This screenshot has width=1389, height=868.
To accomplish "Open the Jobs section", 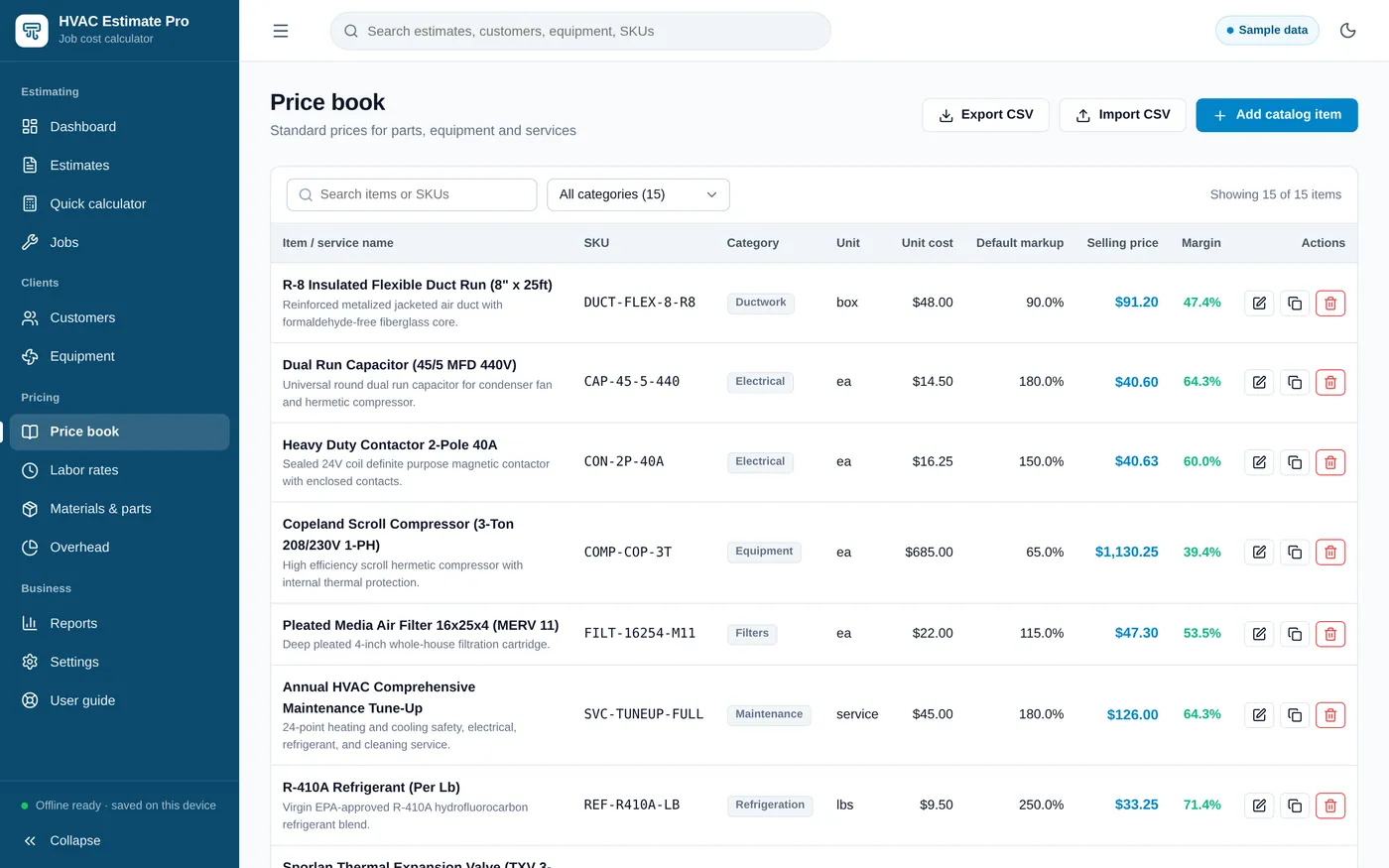I will point(119,243).
